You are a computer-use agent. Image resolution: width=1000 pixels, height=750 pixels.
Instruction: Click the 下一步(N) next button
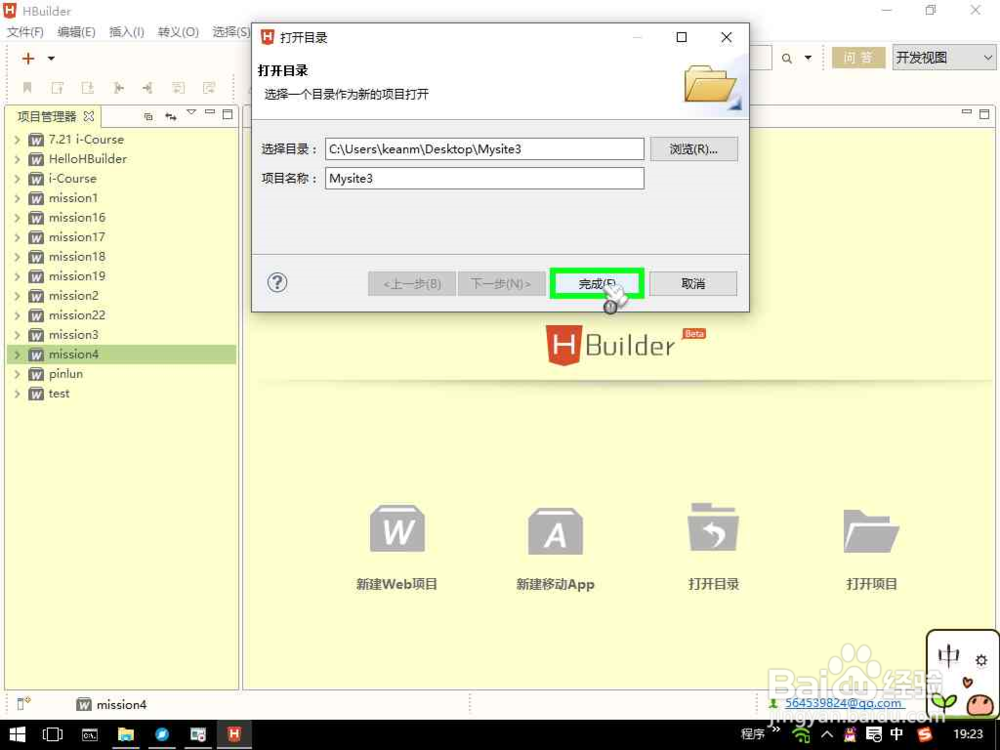[501, 284]
